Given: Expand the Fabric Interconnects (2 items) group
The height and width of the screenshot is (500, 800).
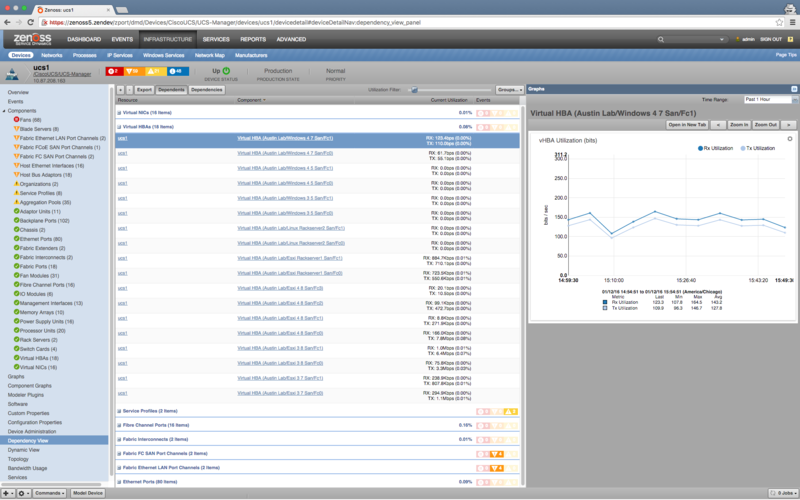Looking at the screenshot, I should coord(119,439).
